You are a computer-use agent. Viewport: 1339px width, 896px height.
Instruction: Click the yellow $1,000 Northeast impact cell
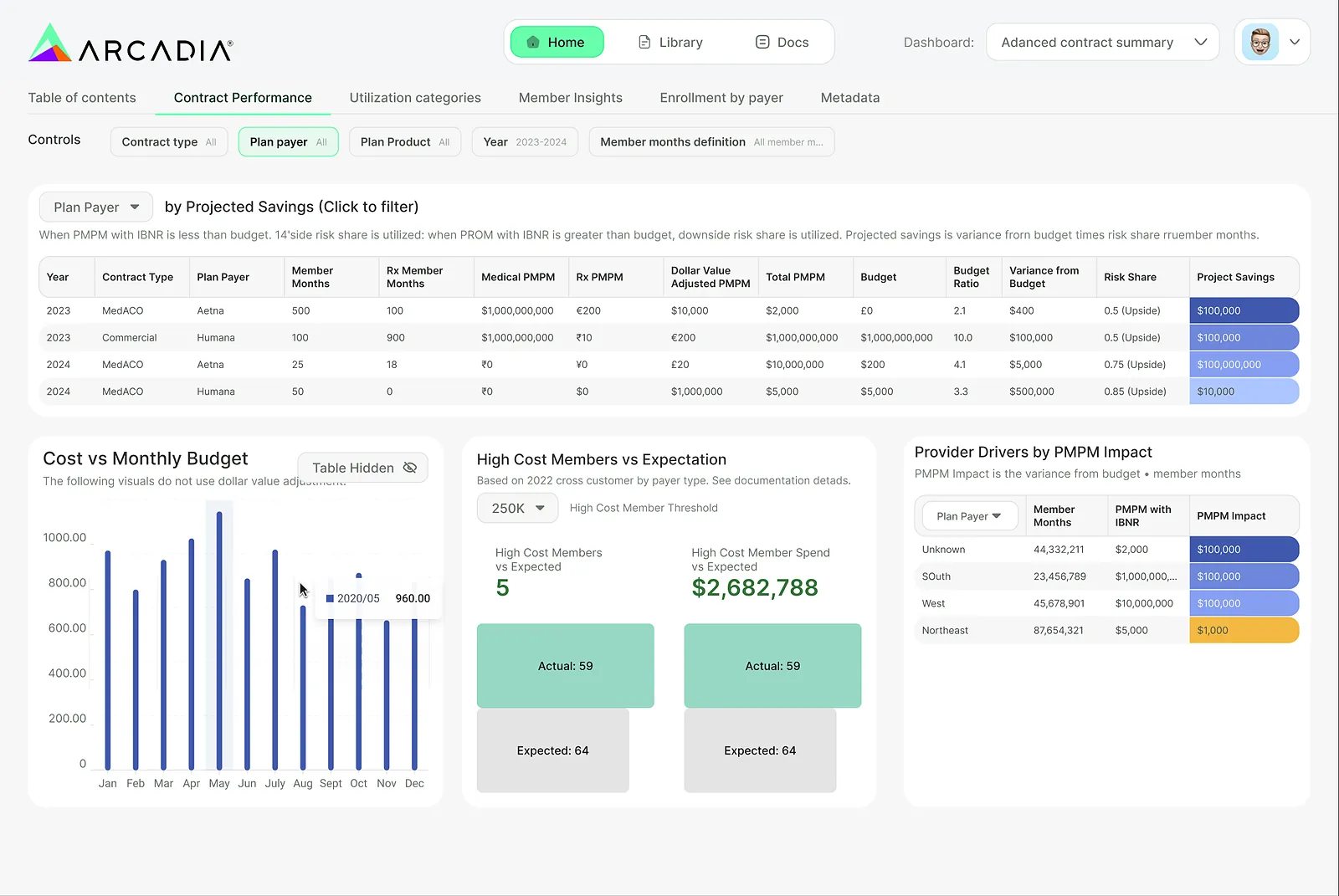(x=1244, y=631)
